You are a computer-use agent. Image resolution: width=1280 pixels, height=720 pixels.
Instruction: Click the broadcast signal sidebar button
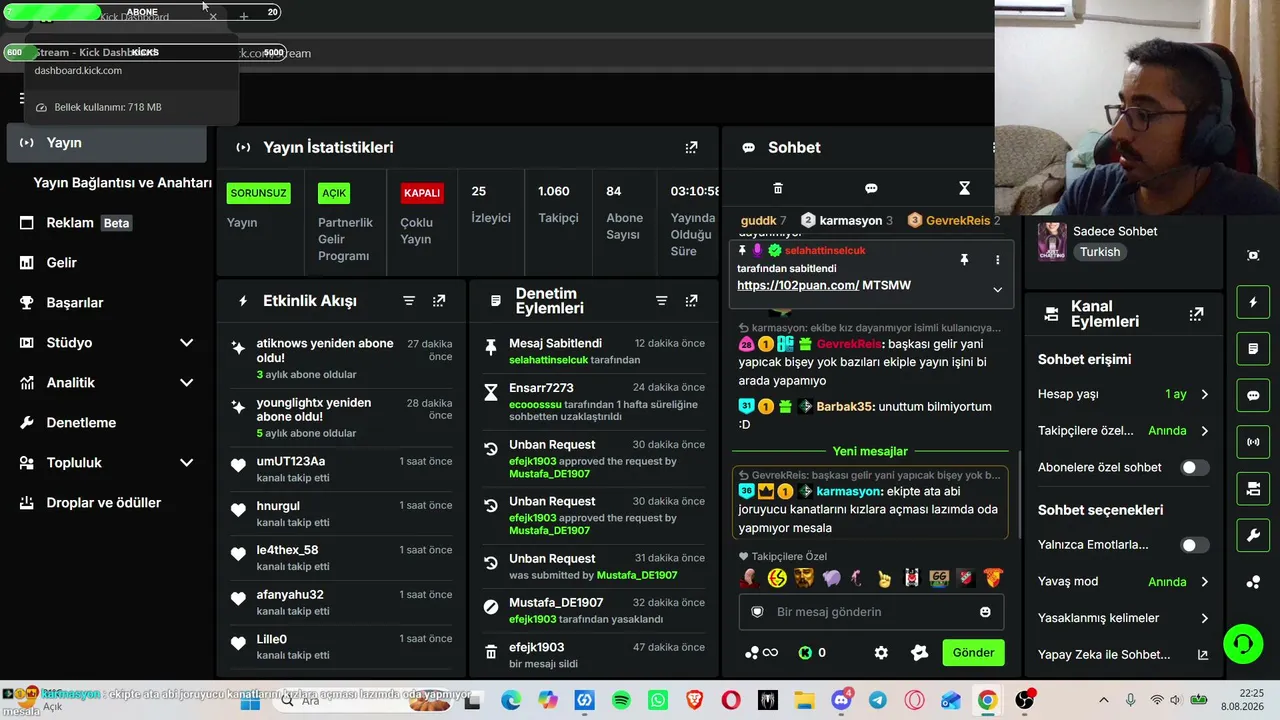tap(1253, 441)
